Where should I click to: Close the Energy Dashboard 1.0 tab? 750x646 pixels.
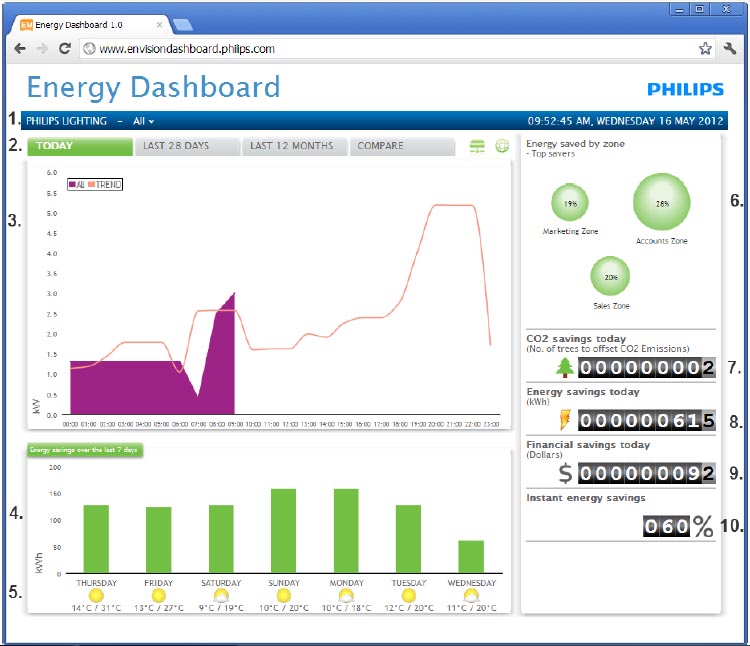(x=159, y=24)
